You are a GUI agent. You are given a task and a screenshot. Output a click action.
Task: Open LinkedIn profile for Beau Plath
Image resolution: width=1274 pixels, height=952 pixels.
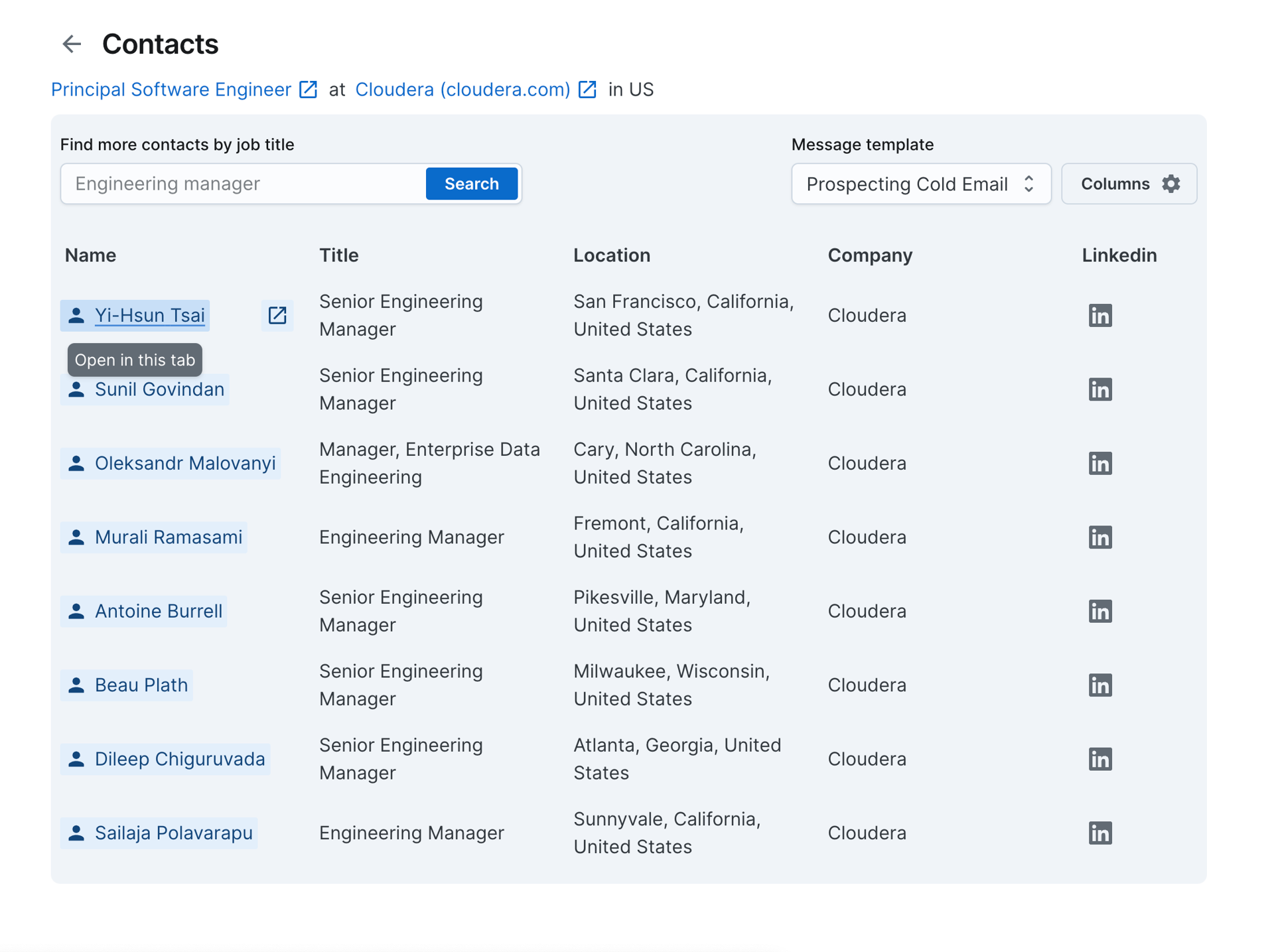click(x=1100, y=685)
